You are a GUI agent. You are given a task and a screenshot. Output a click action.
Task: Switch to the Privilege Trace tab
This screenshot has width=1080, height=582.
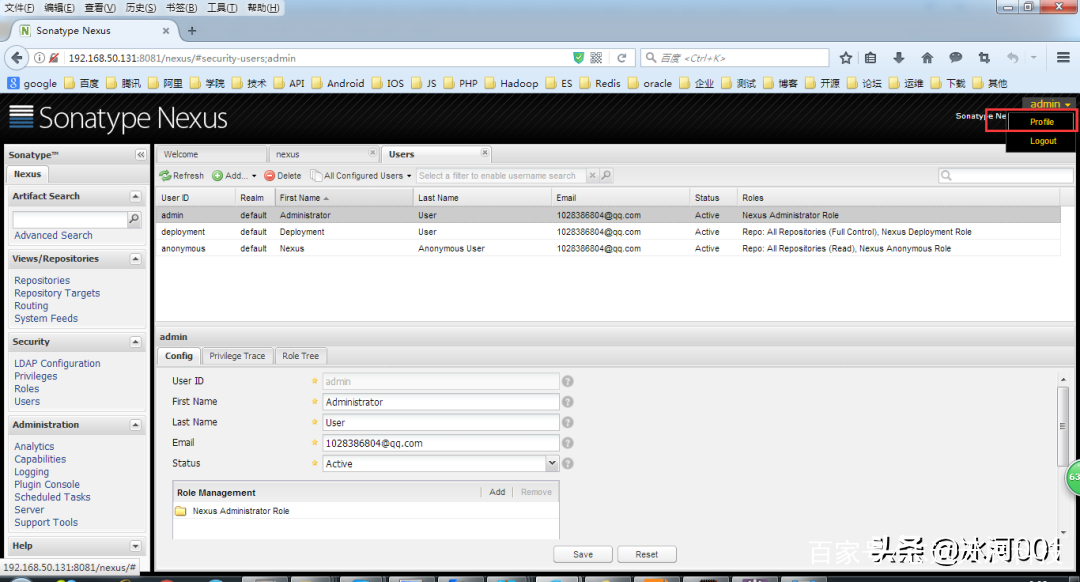point(237,356)
